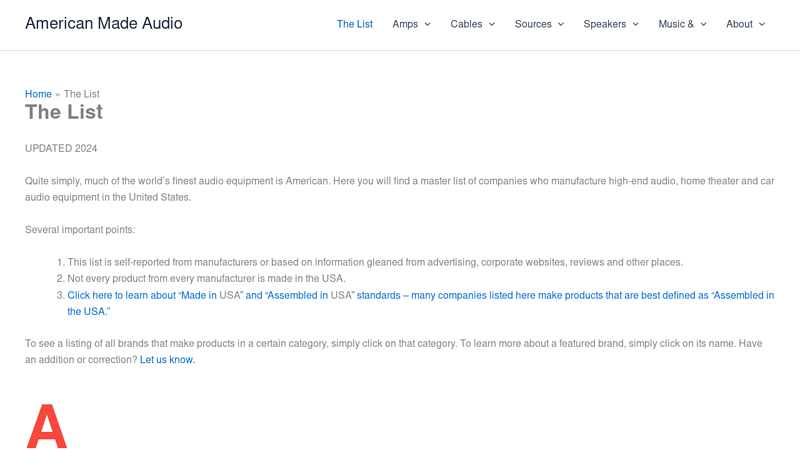Expand the chevron next to Sources
Screen dimensions: 800x450
pos(561,24)
